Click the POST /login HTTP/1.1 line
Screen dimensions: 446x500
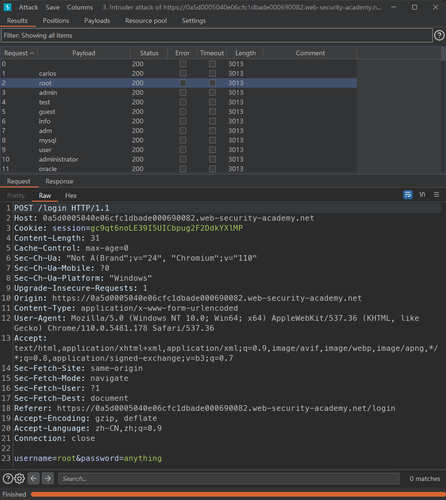coord(62,208)
